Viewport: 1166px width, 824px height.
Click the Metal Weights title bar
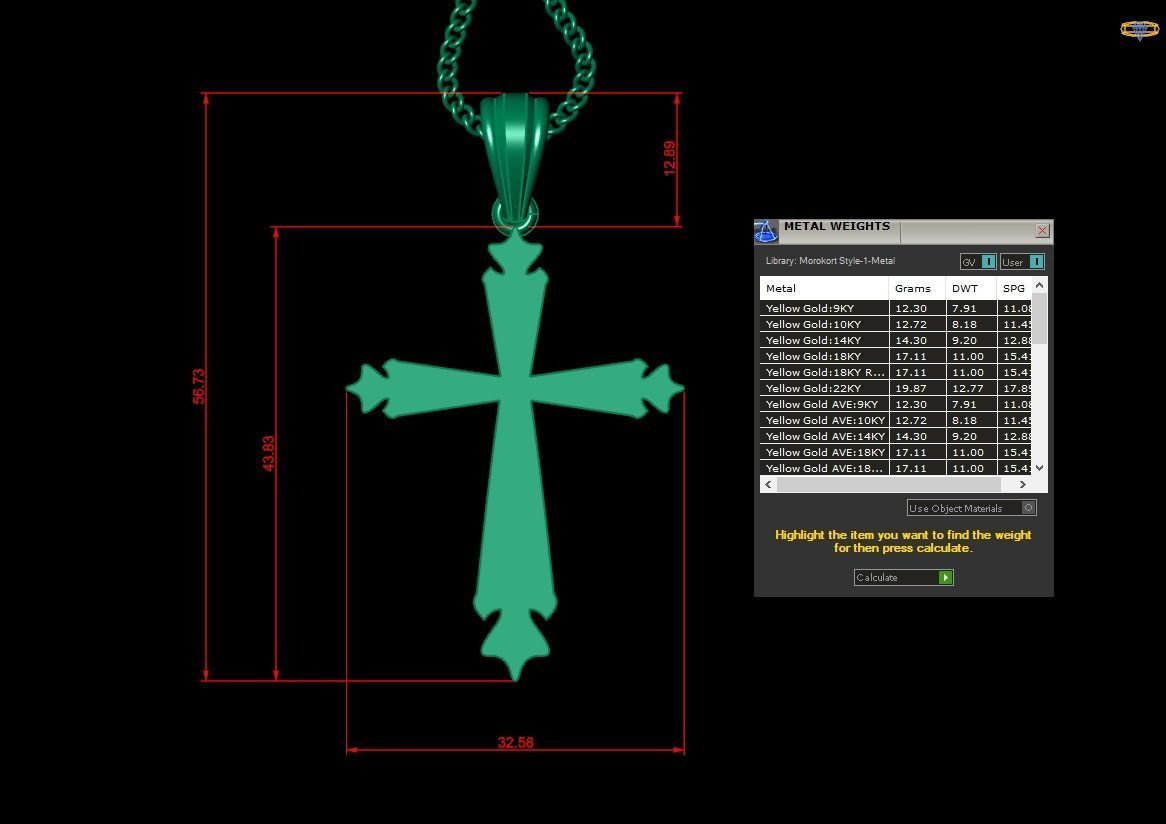tap(904, 231)
